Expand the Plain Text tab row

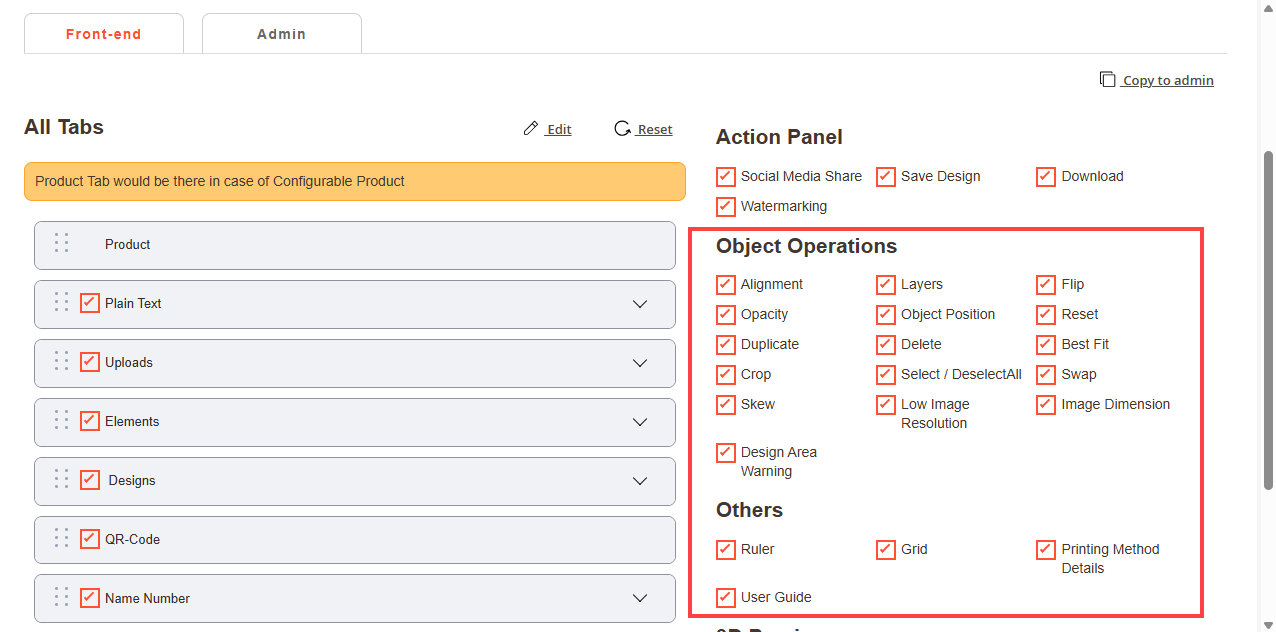tap(640, 304)
